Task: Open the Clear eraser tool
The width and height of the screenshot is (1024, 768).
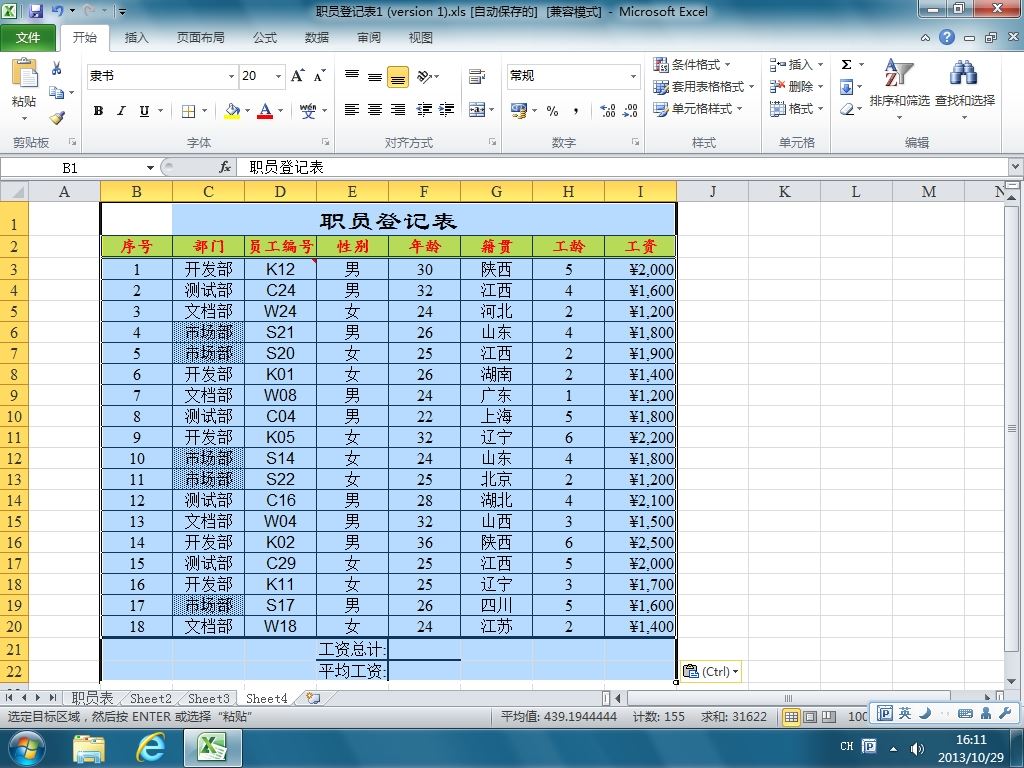Action: click(x=846, y=109)
